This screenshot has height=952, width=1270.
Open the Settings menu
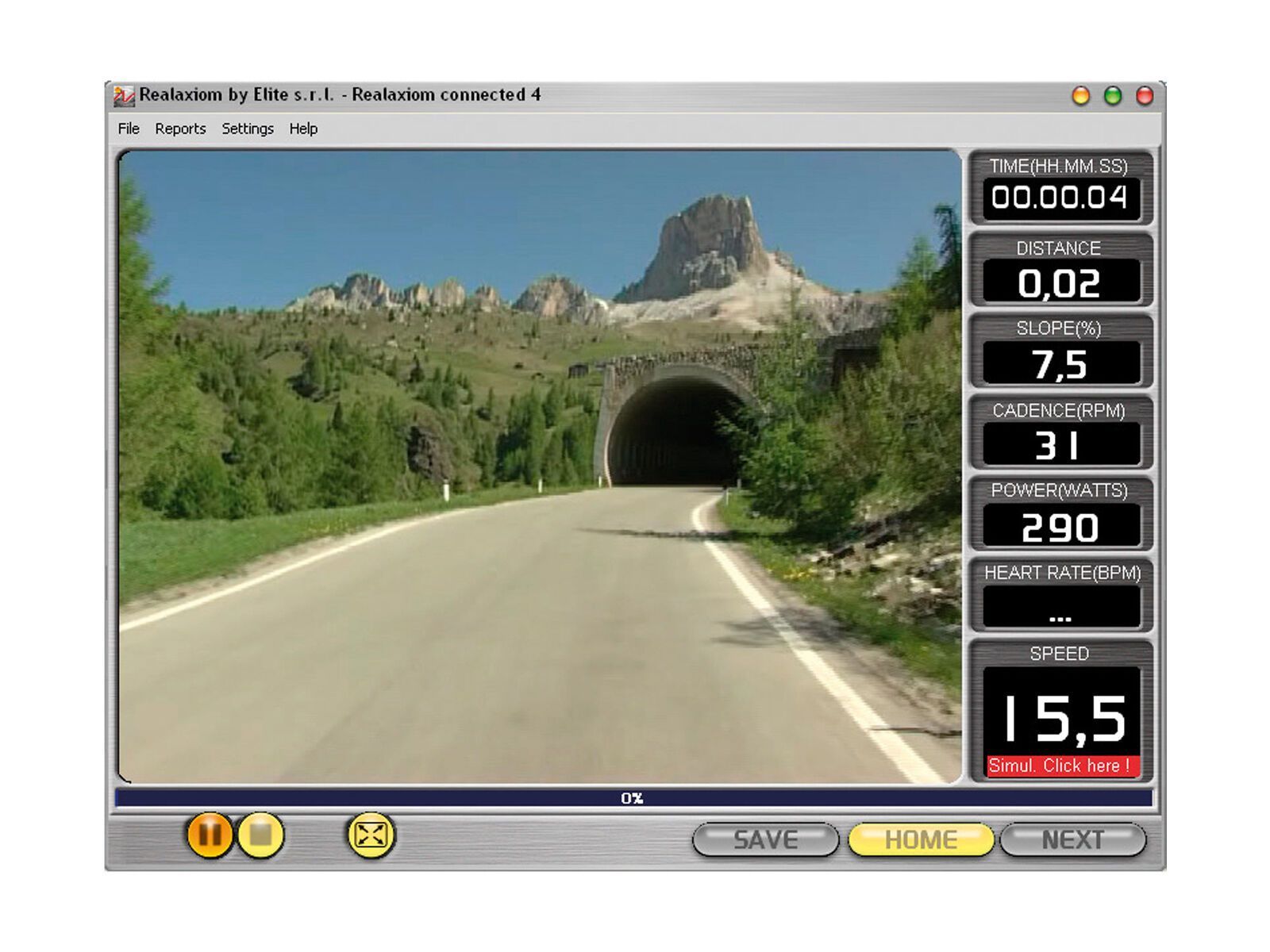[x=248, y=128]
